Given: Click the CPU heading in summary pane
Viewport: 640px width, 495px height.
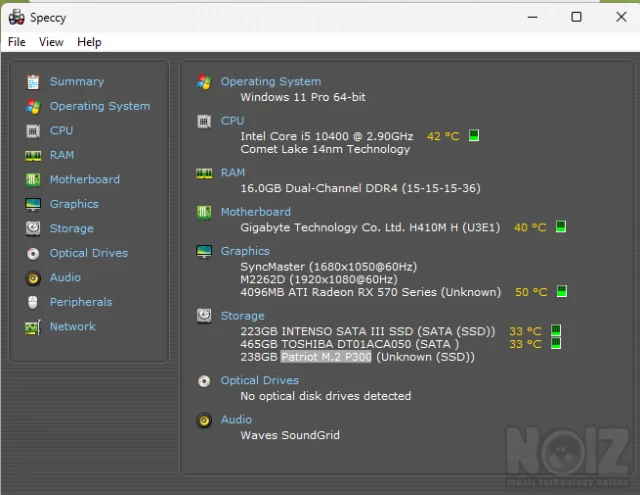Looking at the screenshot, I should 233,121.
